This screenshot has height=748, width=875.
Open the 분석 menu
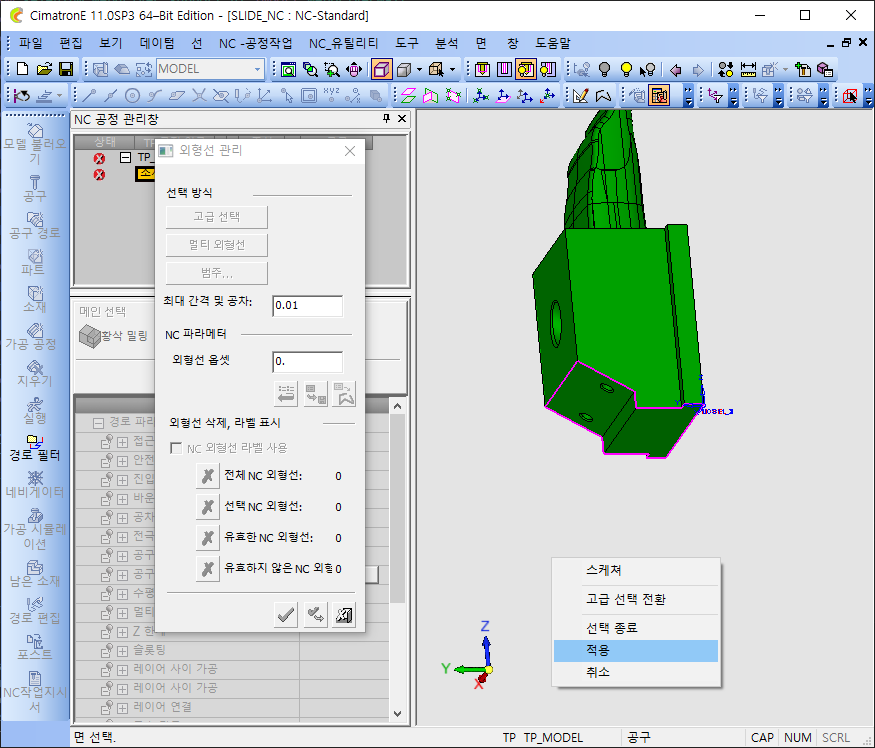click(446, 44)
